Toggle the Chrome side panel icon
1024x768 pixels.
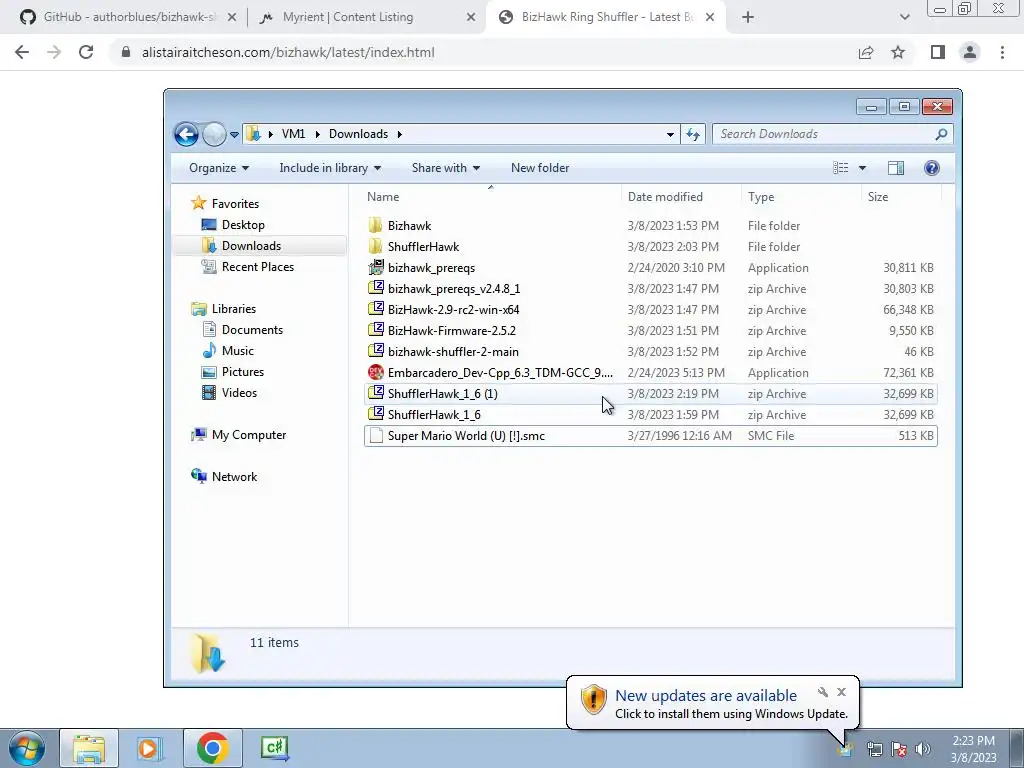[938, 52]
